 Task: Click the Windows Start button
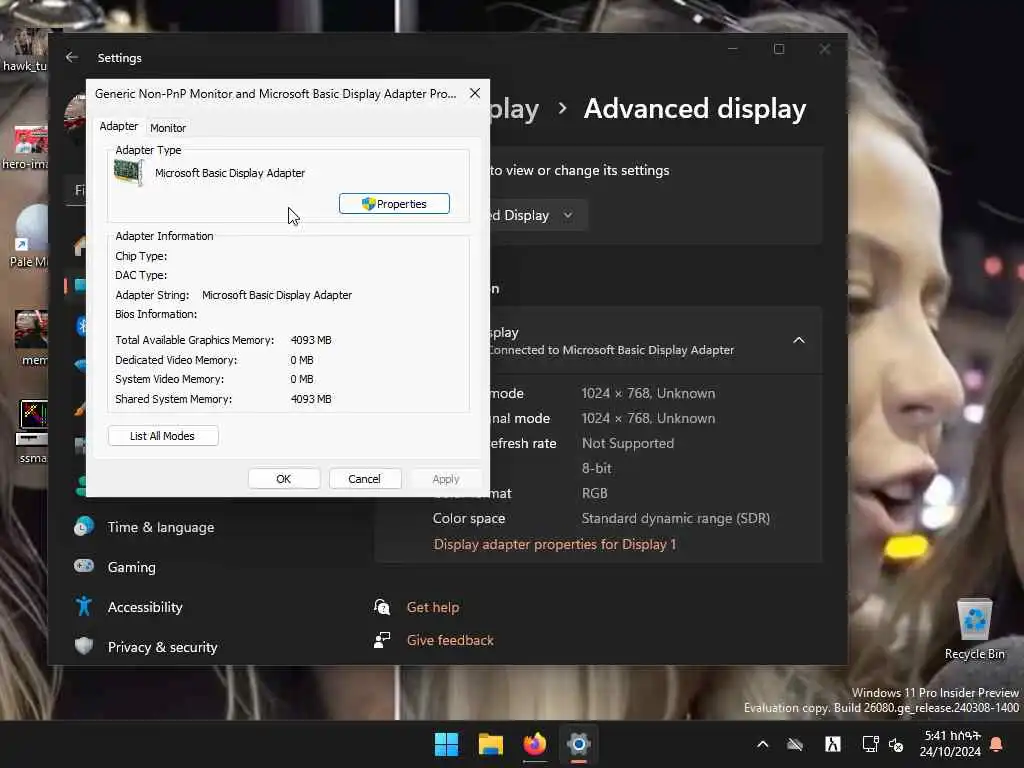447,744
